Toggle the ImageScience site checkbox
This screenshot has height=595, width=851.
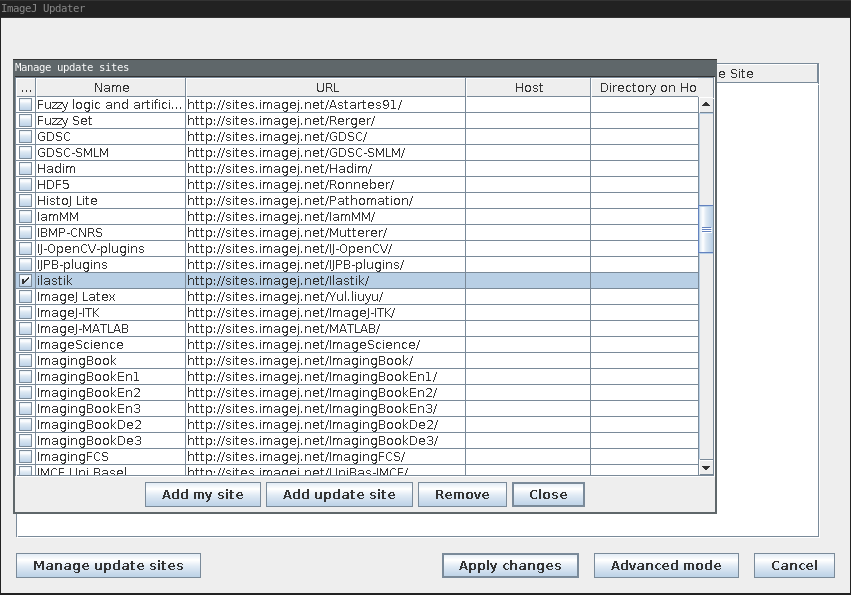26,345
